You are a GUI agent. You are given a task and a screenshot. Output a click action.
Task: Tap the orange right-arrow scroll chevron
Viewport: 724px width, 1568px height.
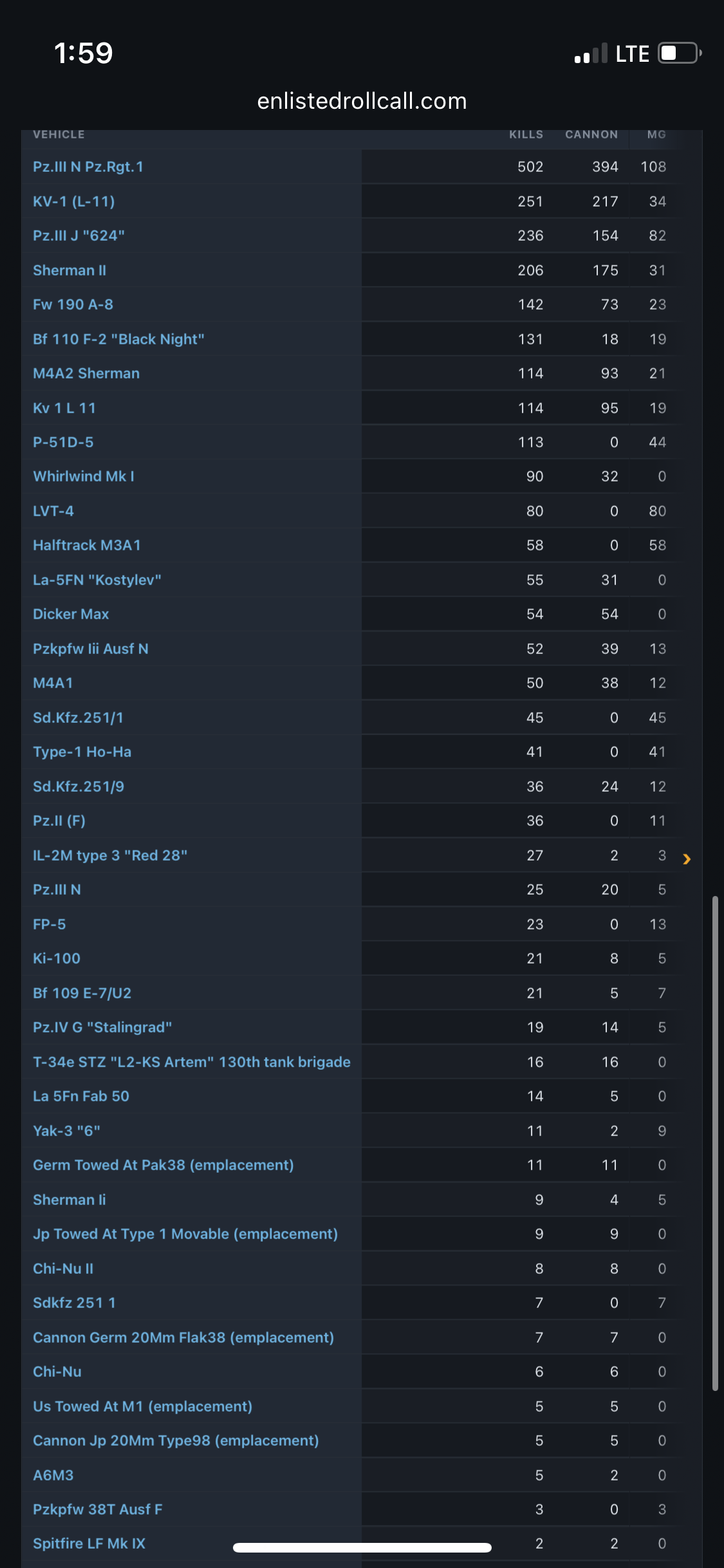click(x=687, y=859)
